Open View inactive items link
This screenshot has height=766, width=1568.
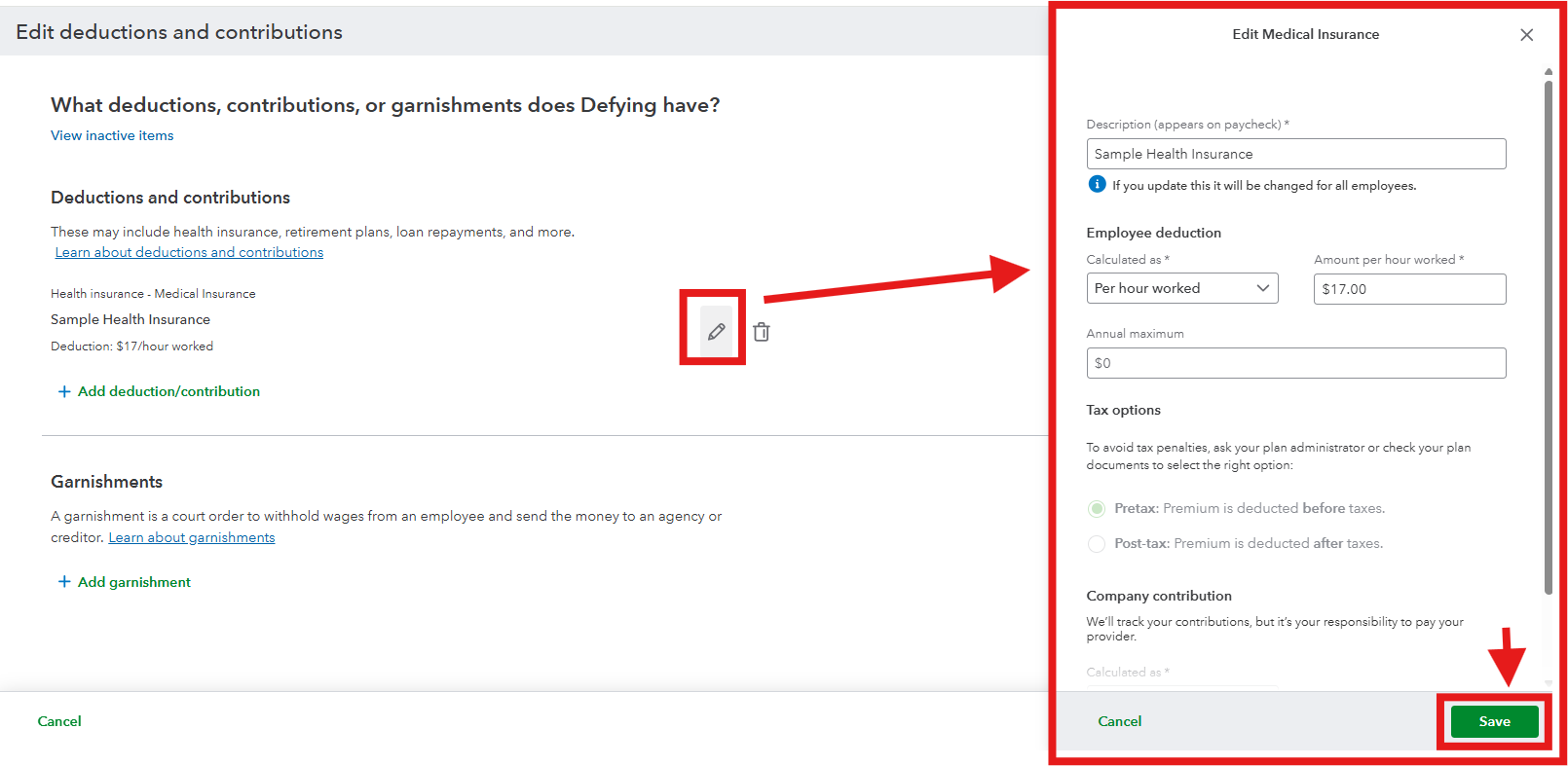[x=112, y=135]
